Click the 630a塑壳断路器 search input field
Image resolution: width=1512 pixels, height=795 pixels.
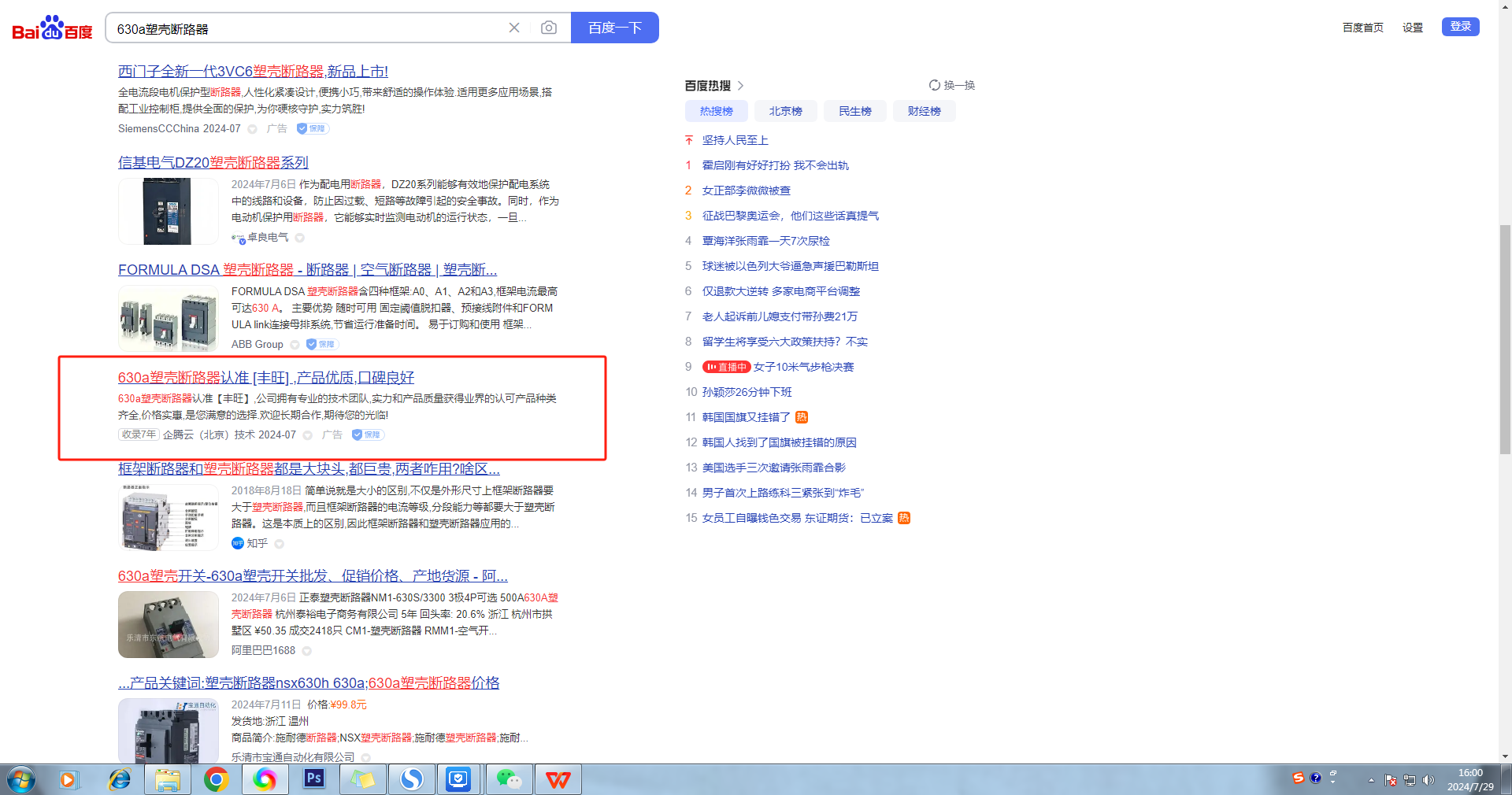tap(307, 28)
